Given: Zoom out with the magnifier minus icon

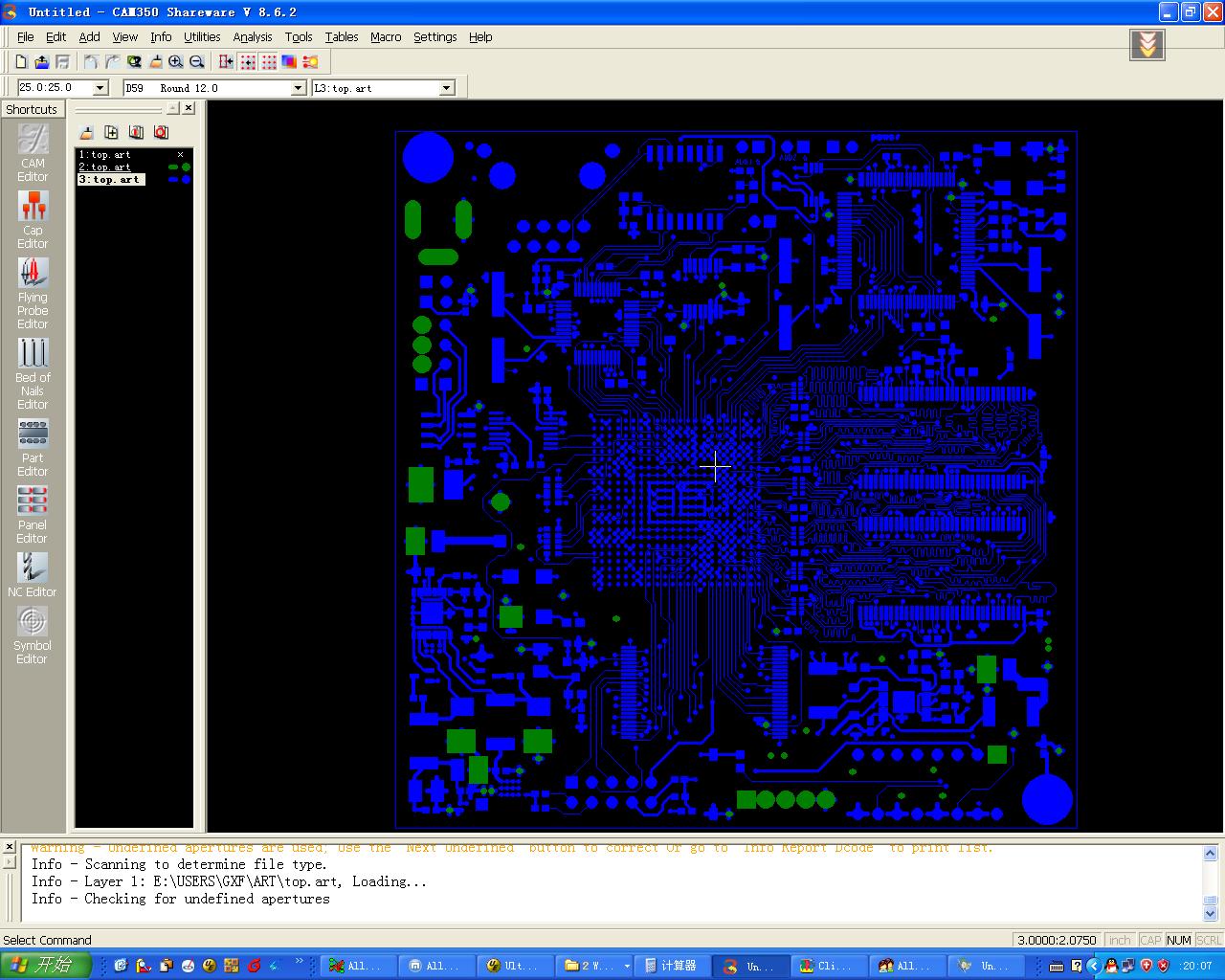Looking at the screenshot, I should 197,61.
